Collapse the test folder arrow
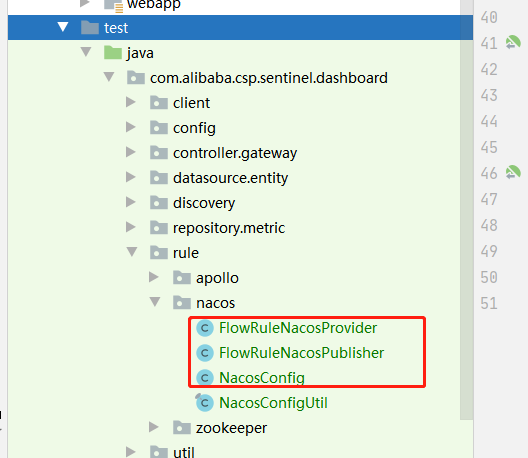This screenshot has width=528, height=458. (x=63, y=27)
